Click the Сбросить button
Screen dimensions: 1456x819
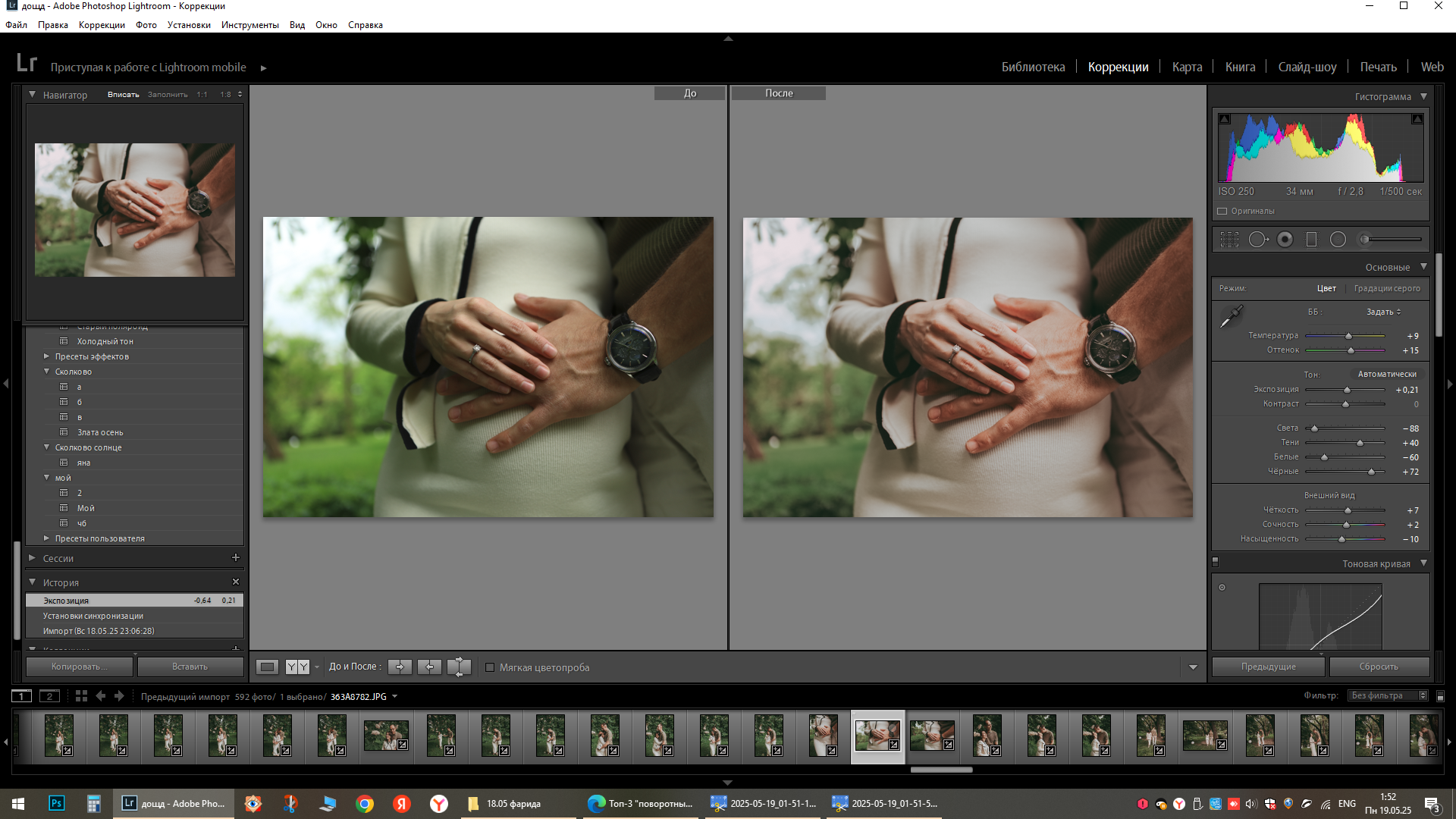[1378, 667]
